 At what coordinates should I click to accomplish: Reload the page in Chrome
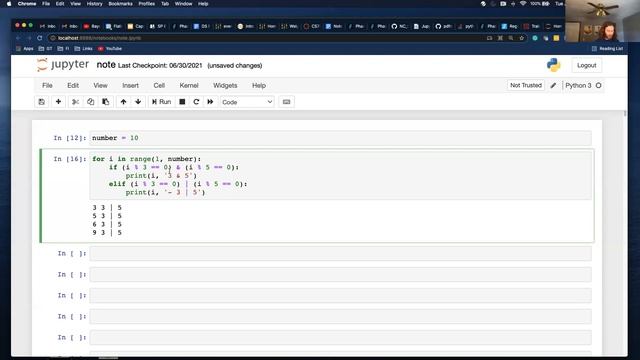(40, 38)
